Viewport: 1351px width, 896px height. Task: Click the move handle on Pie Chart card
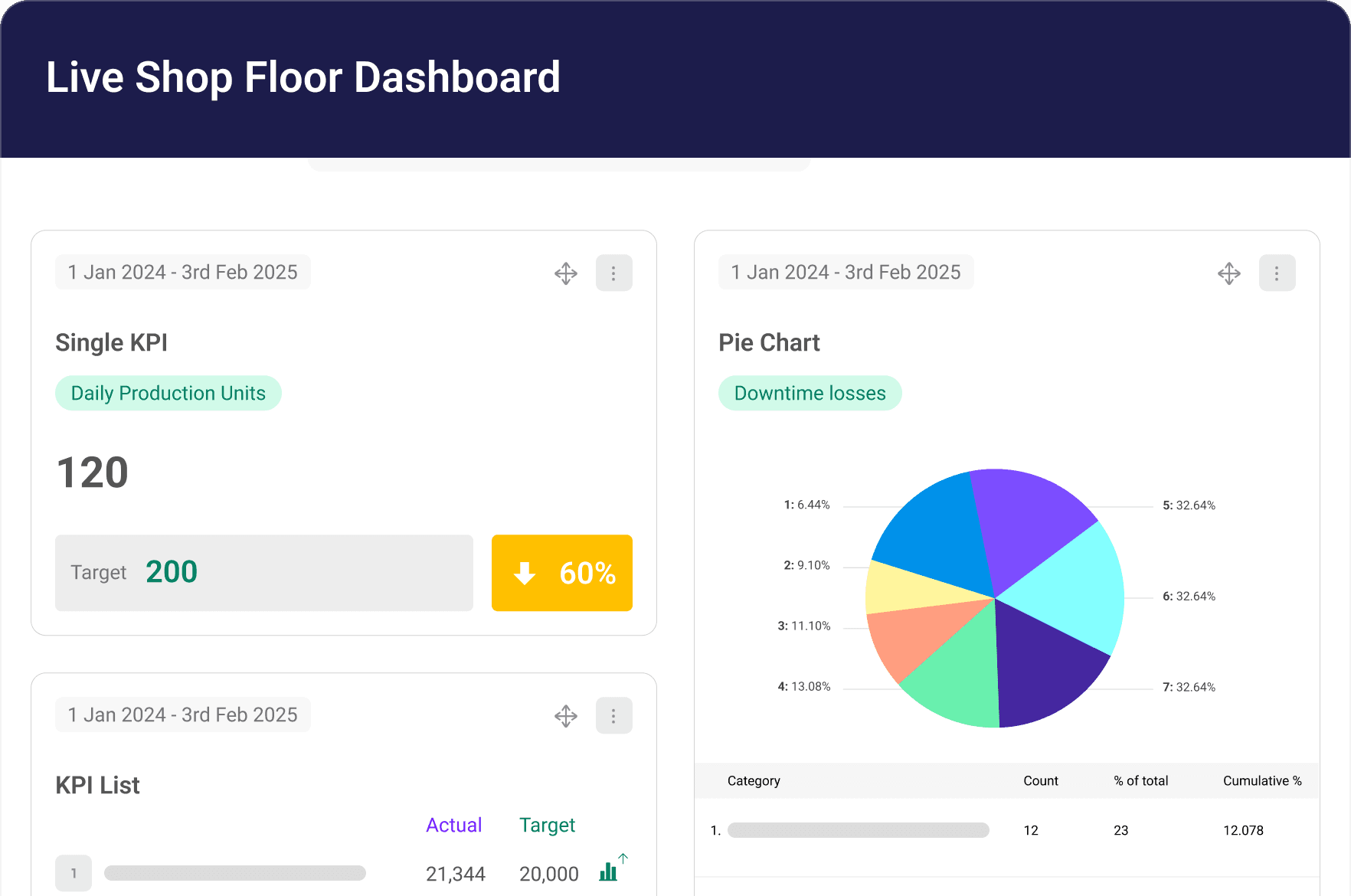click(1229, 273)
